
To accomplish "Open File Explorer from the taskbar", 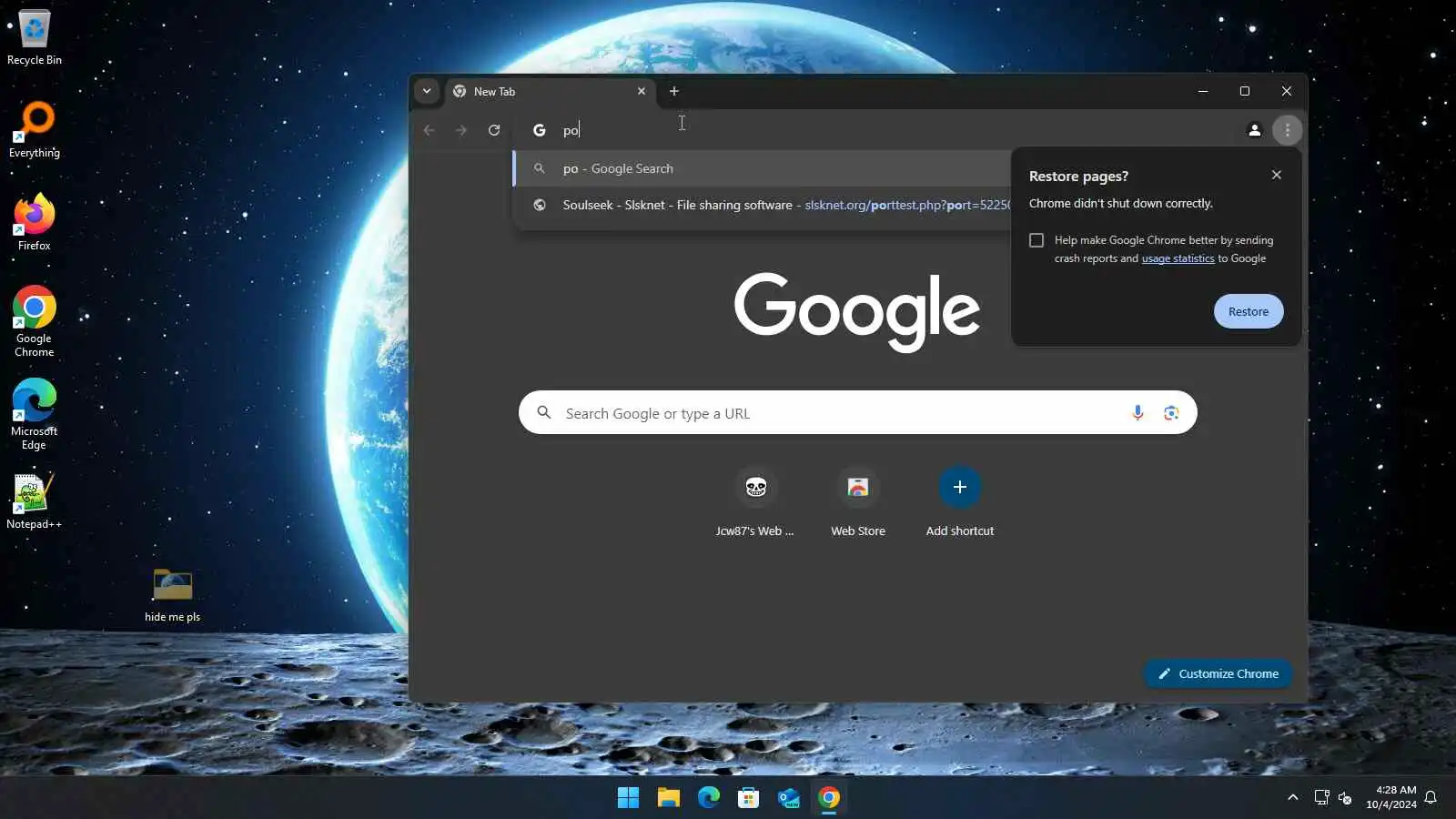I will click(669, 798).
